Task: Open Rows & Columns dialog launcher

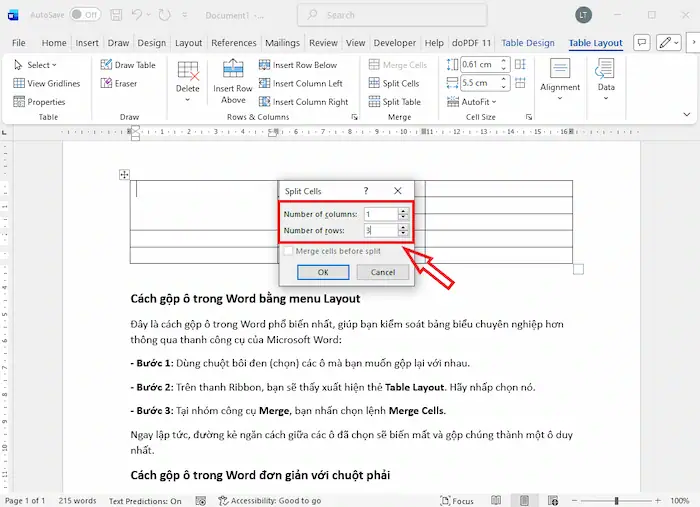Action: [x=354, y=117]
